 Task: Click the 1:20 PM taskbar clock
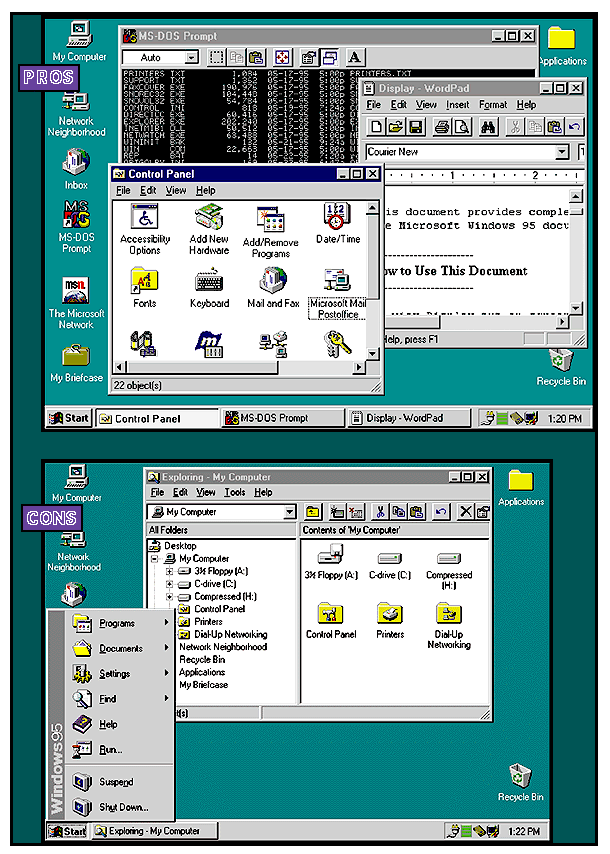pyautogui.click(x=564, y=419)
